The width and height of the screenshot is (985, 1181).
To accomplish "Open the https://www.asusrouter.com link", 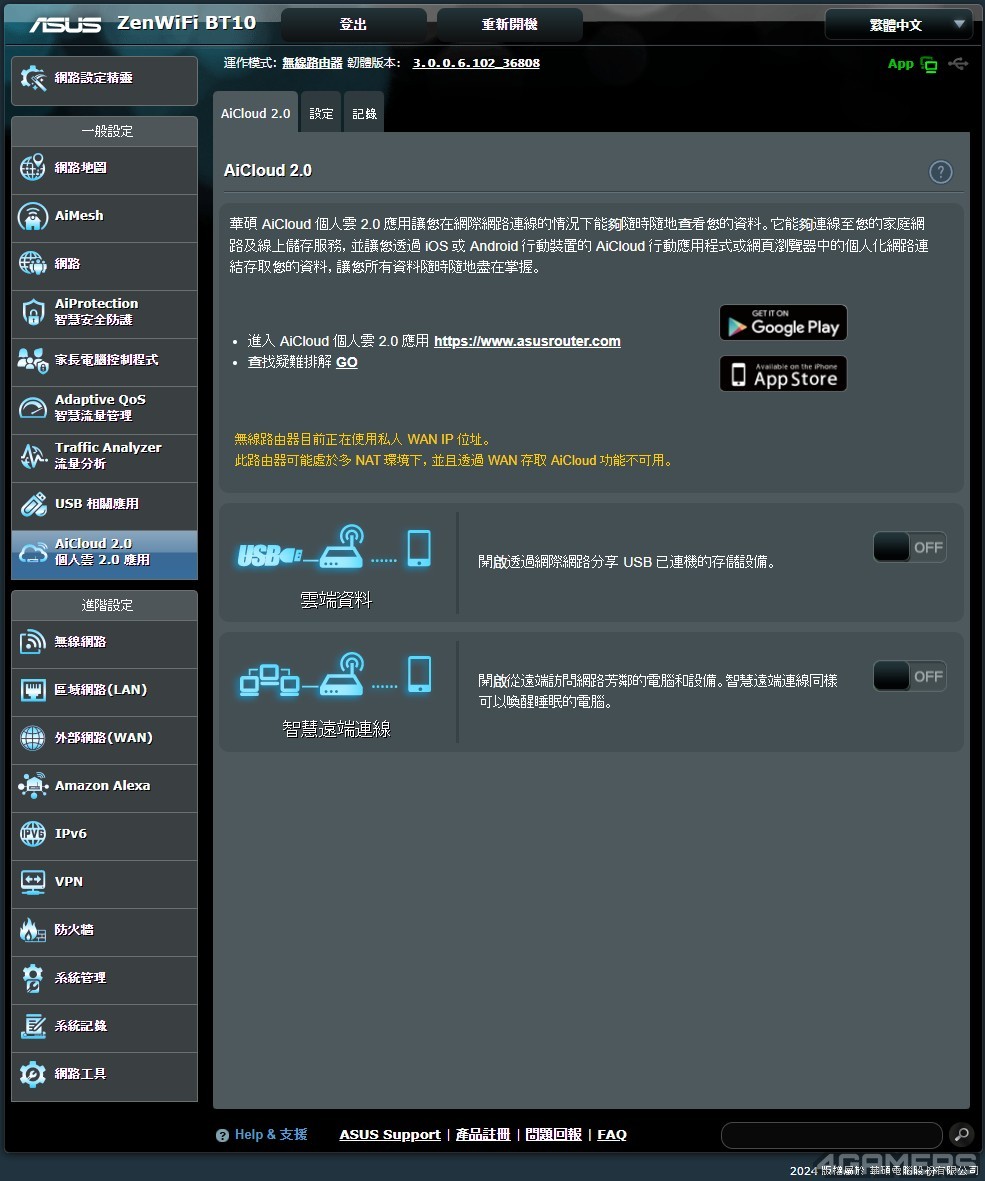I will 527,341.
